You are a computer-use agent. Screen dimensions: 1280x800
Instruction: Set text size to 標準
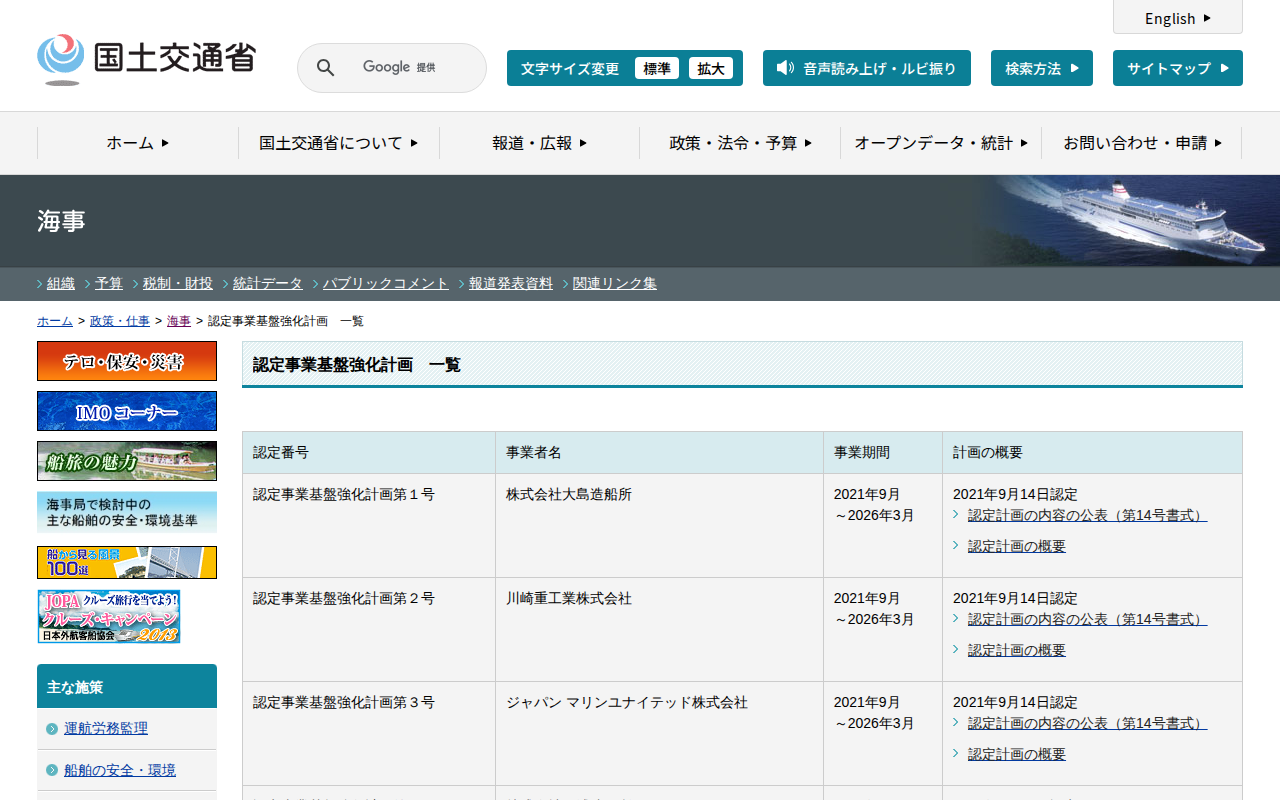tap(657, 68)
